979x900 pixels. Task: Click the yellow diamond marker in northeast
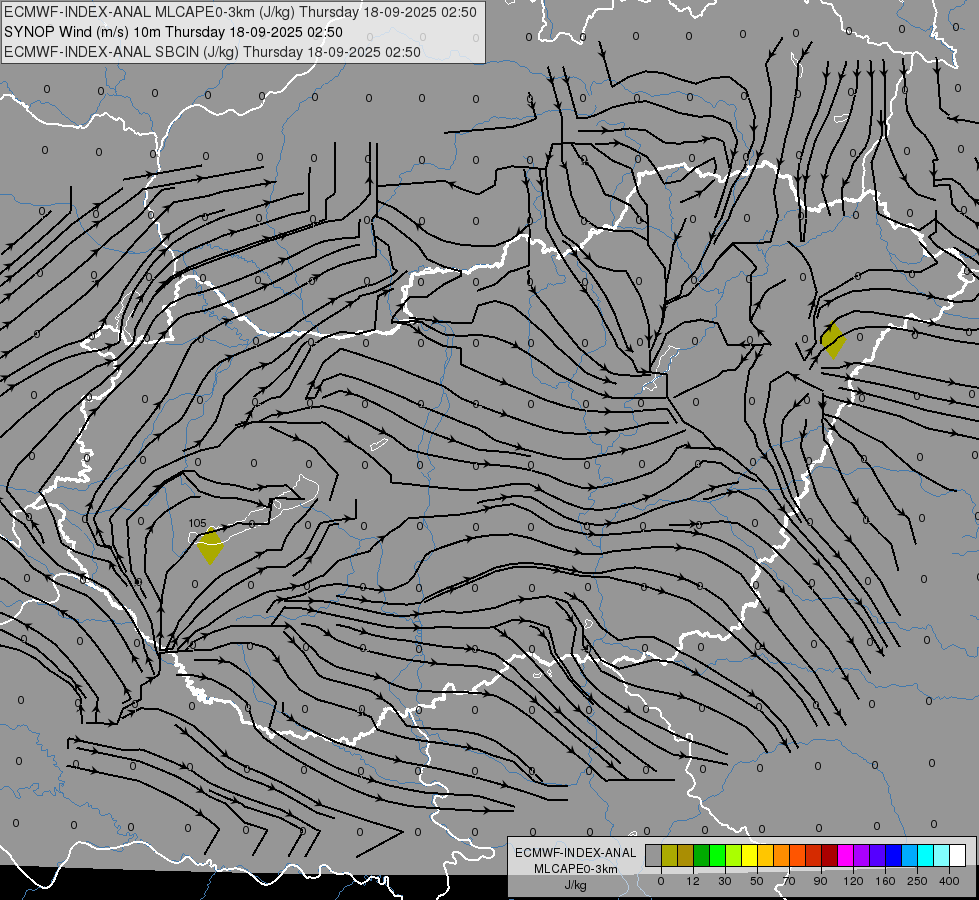(x=834, y=340)
